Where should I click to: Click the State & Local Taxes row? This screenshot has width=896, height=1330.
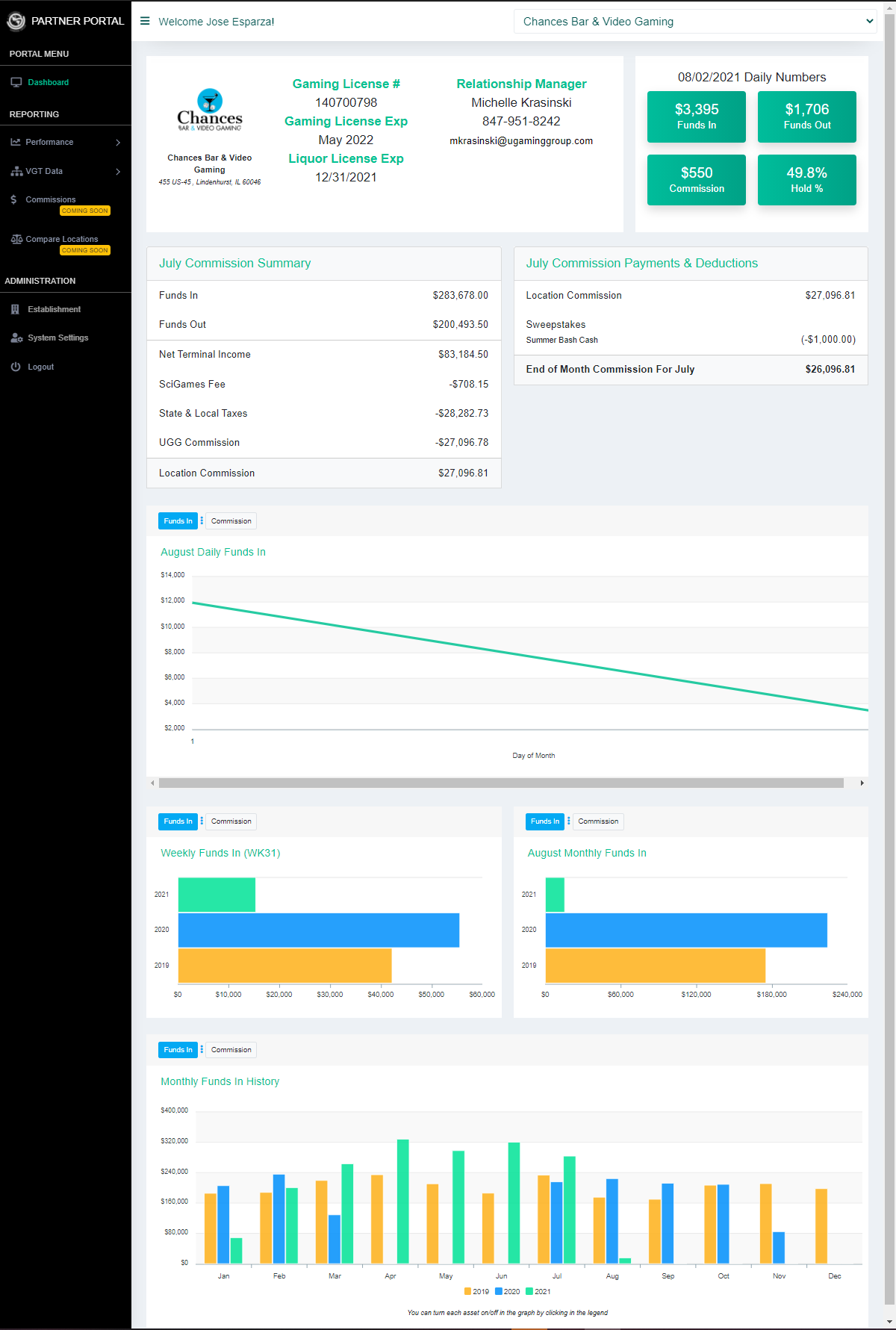point(324,413)
